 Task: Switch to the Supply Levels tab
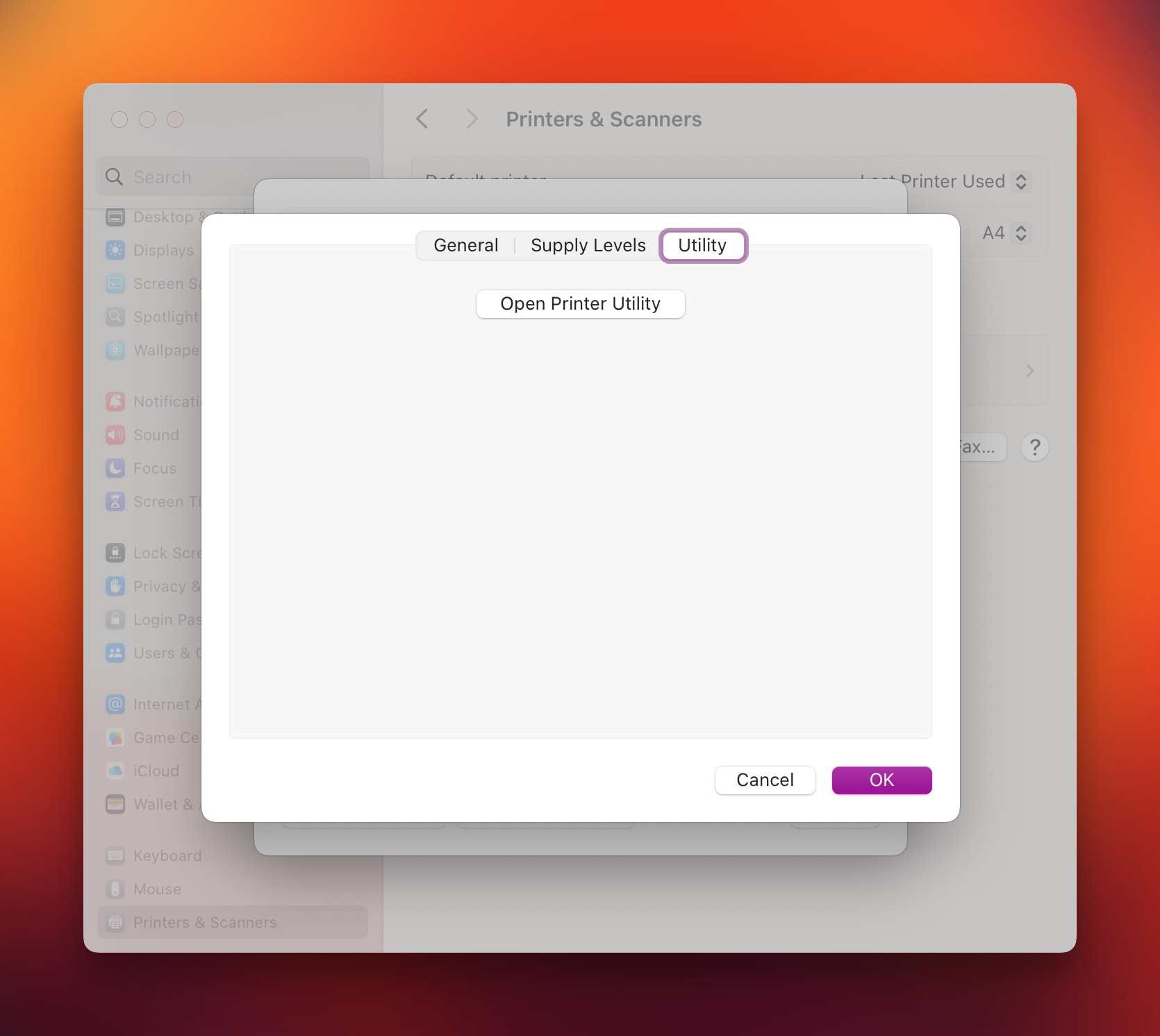pos(588,246)
